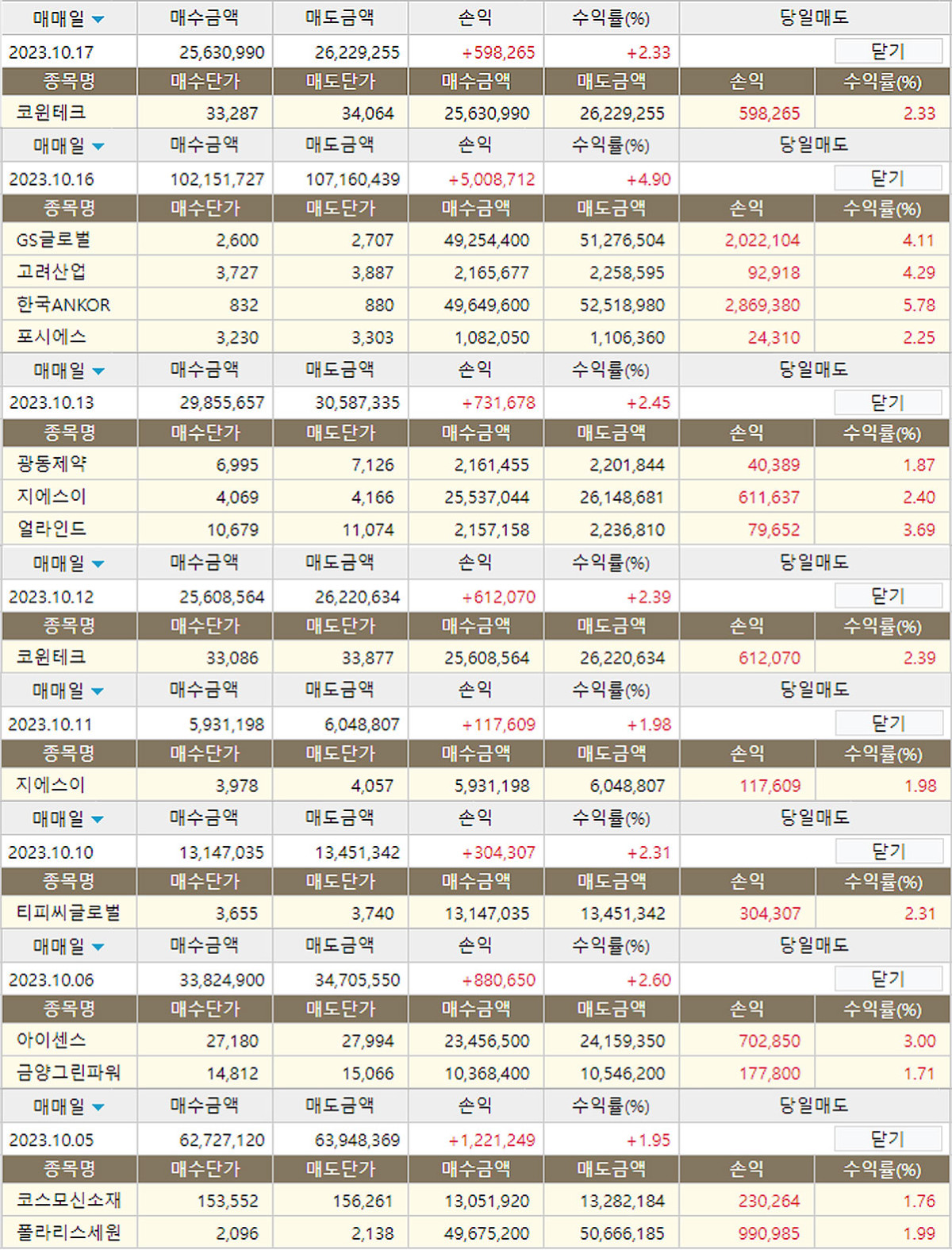This screenshot has width=952, height=1250.
Task: Select the 한국ANKOR stock name
Action: 63,305
